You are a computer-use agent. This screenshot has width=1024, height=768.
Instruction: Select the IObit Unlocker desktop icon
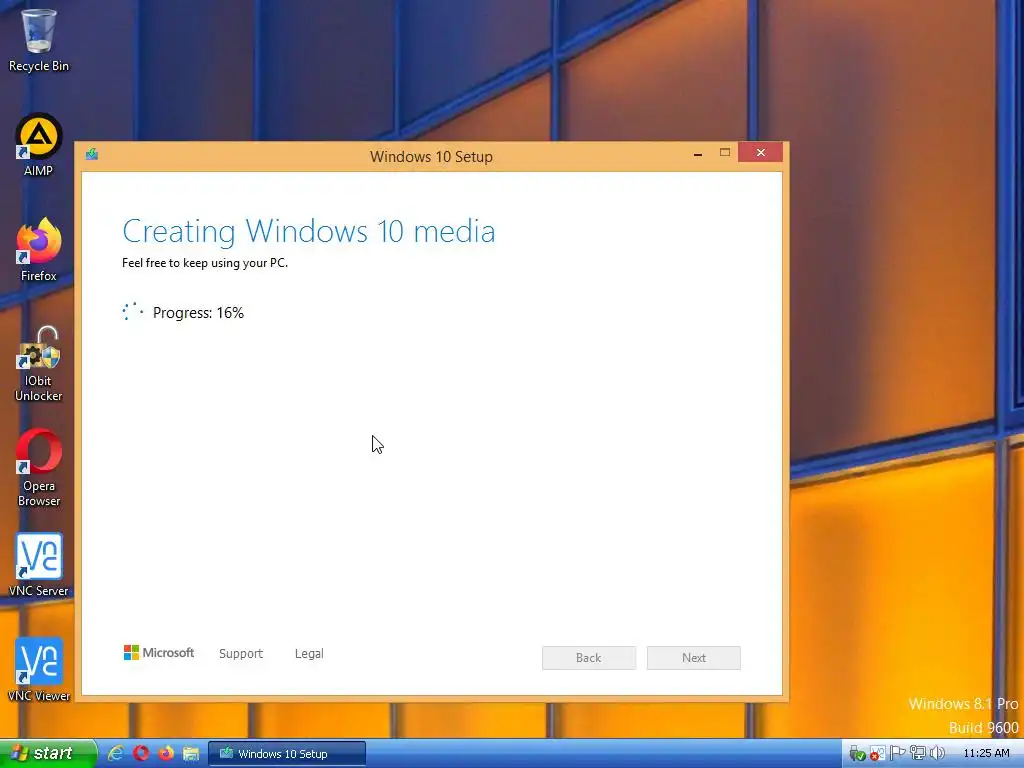pos(39,364)
